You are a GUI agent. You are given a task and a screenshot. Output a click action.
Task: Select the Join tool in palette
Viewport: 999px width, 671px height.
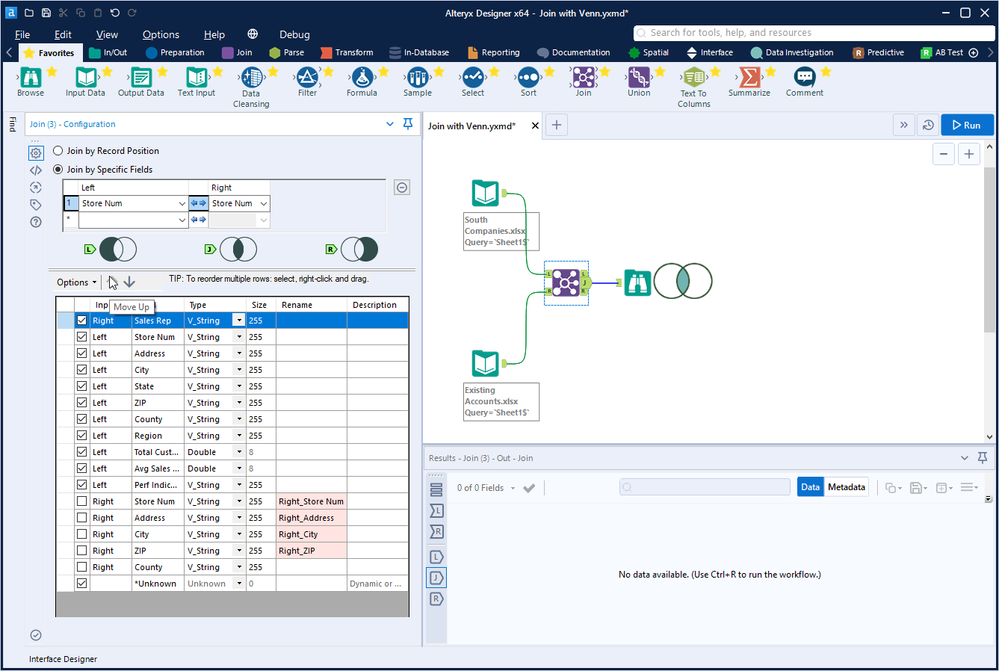pyautogui.click(x=584, y=78)
